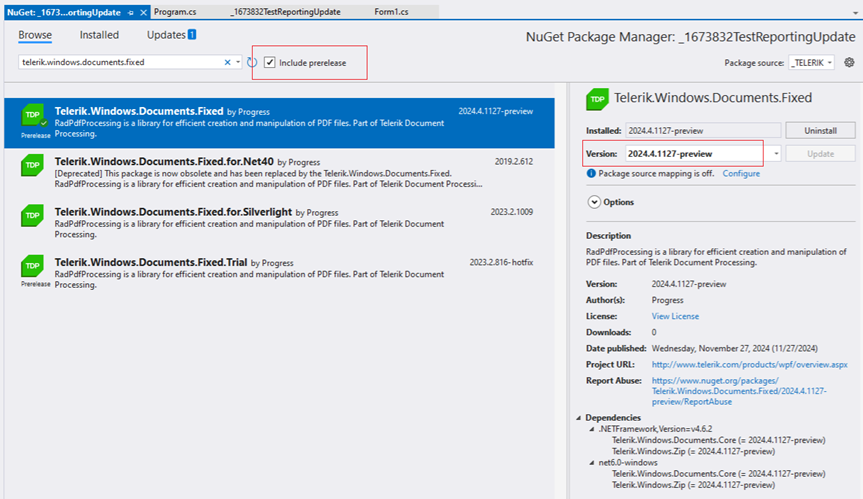Open NuGet settings gear icon
The image size is (863, 499).
click(849, 62)
